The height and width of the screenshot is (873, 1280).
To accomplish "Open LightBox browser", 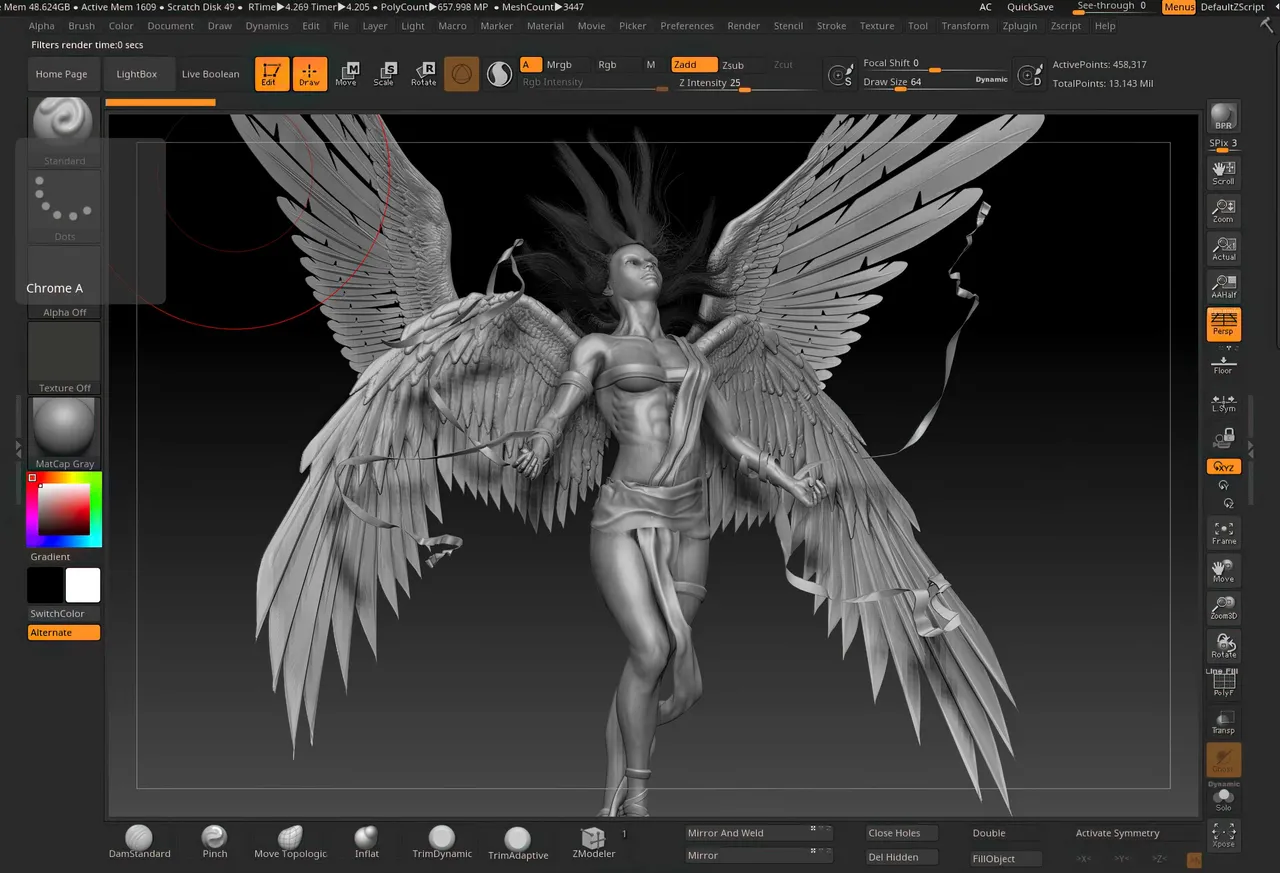I will click(136, 74).
